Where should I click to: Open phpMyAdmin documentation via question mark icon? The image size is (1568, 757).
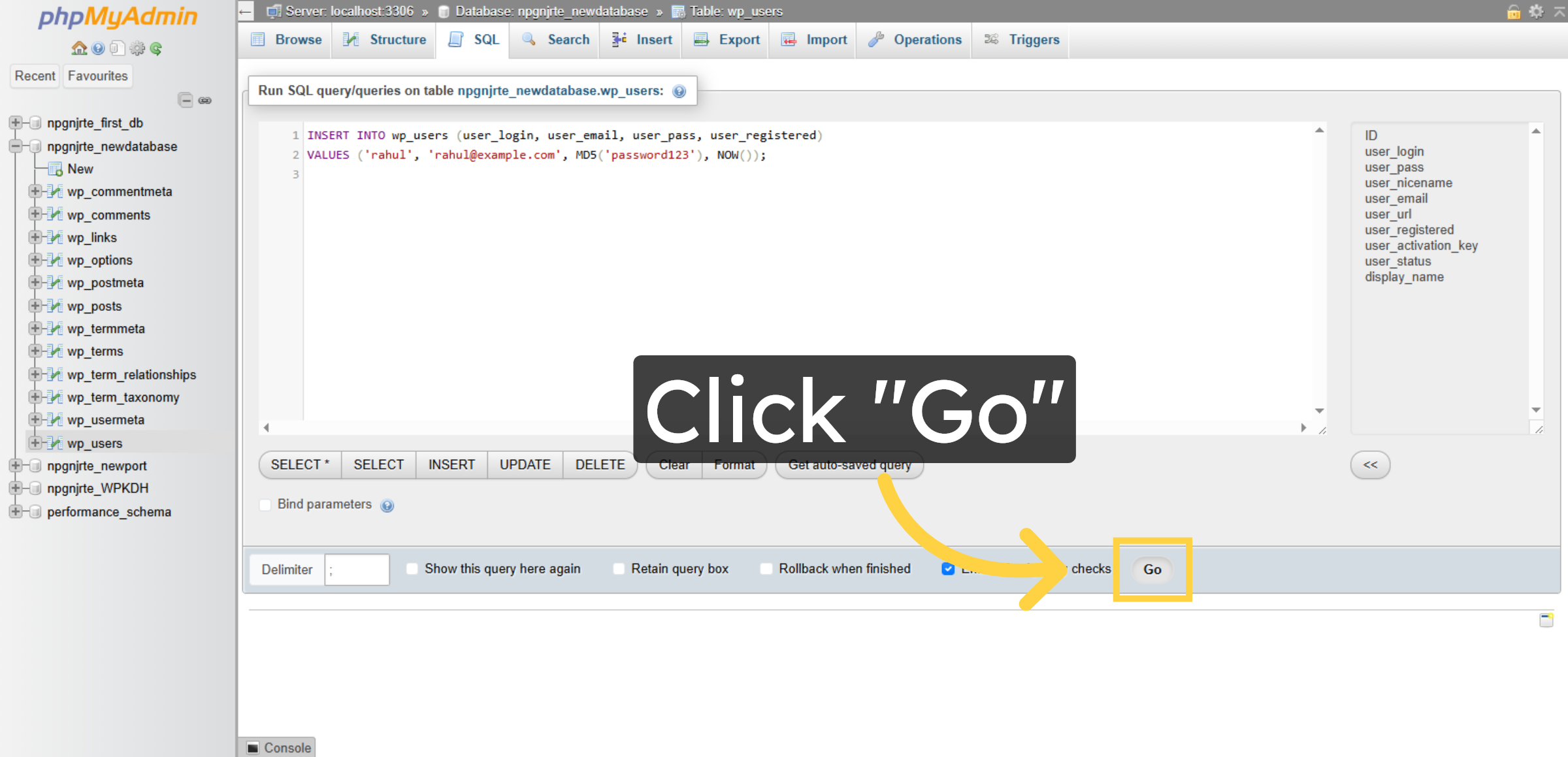(98, 48)
